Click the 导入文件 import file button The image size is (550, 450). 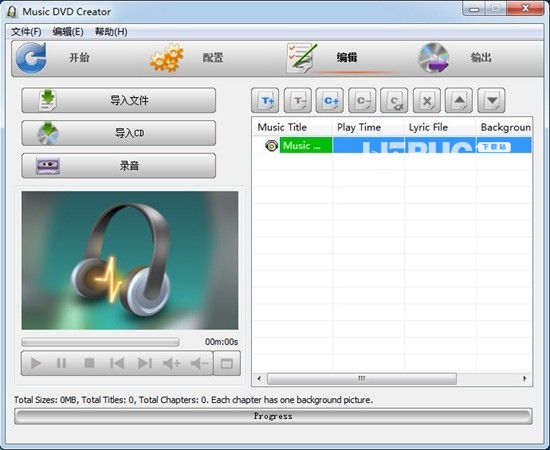point(119,101)
